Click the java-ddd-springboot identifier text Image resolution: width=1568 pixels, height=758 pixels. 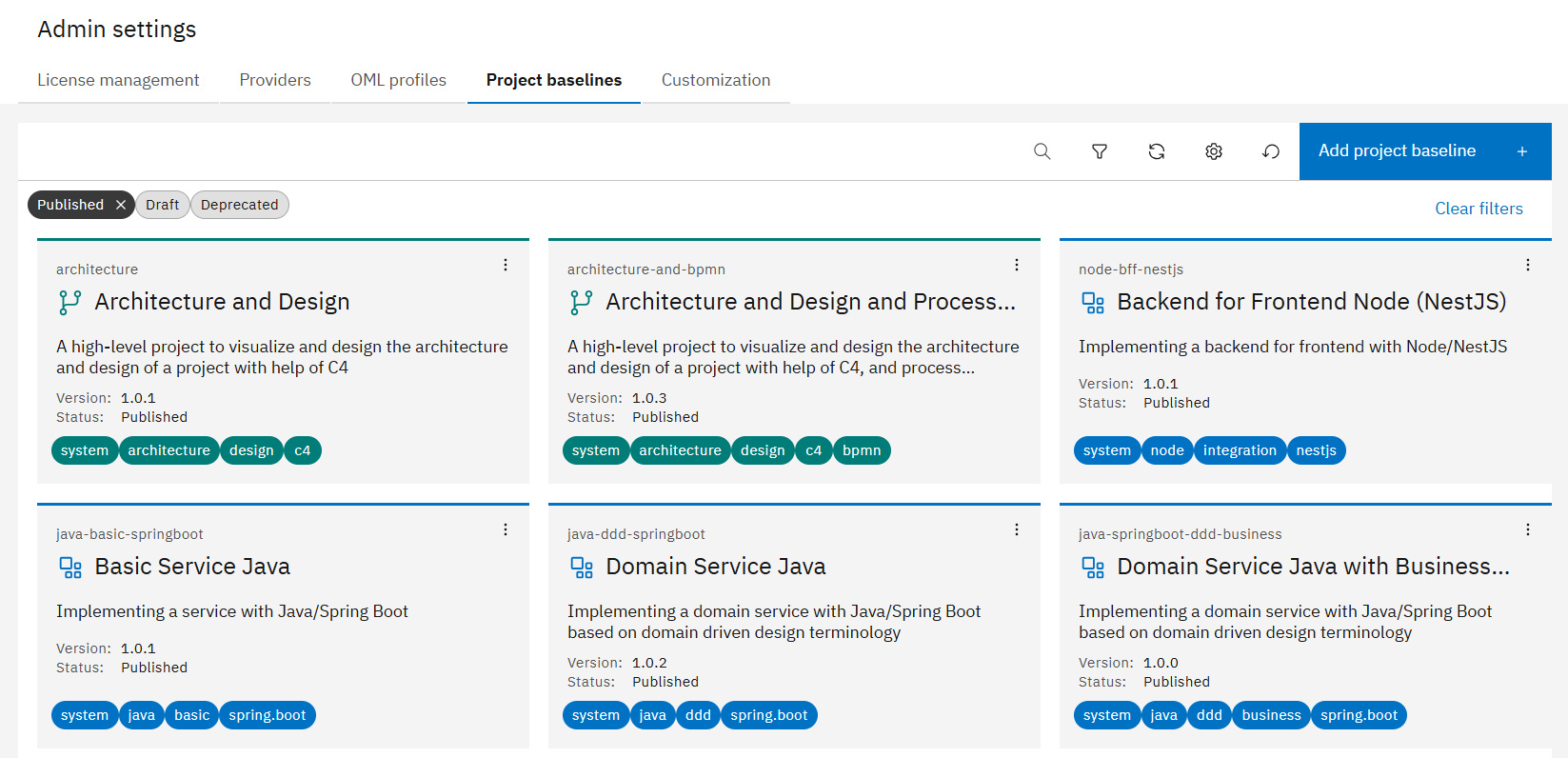pos(636,534)
